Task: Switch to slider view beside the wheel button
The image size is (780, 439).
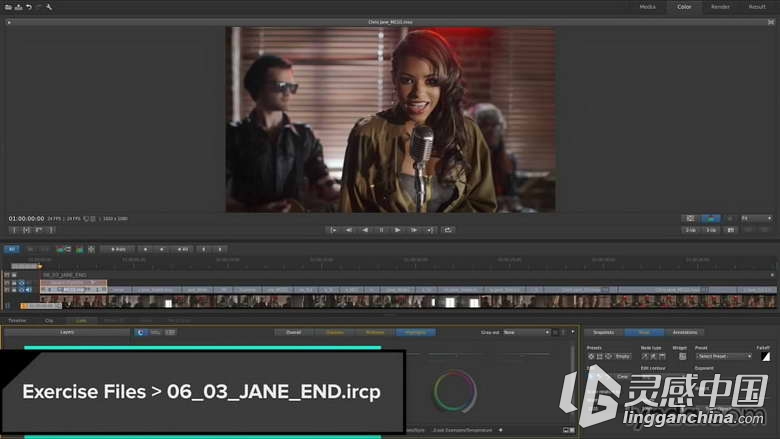Action: 156,332
